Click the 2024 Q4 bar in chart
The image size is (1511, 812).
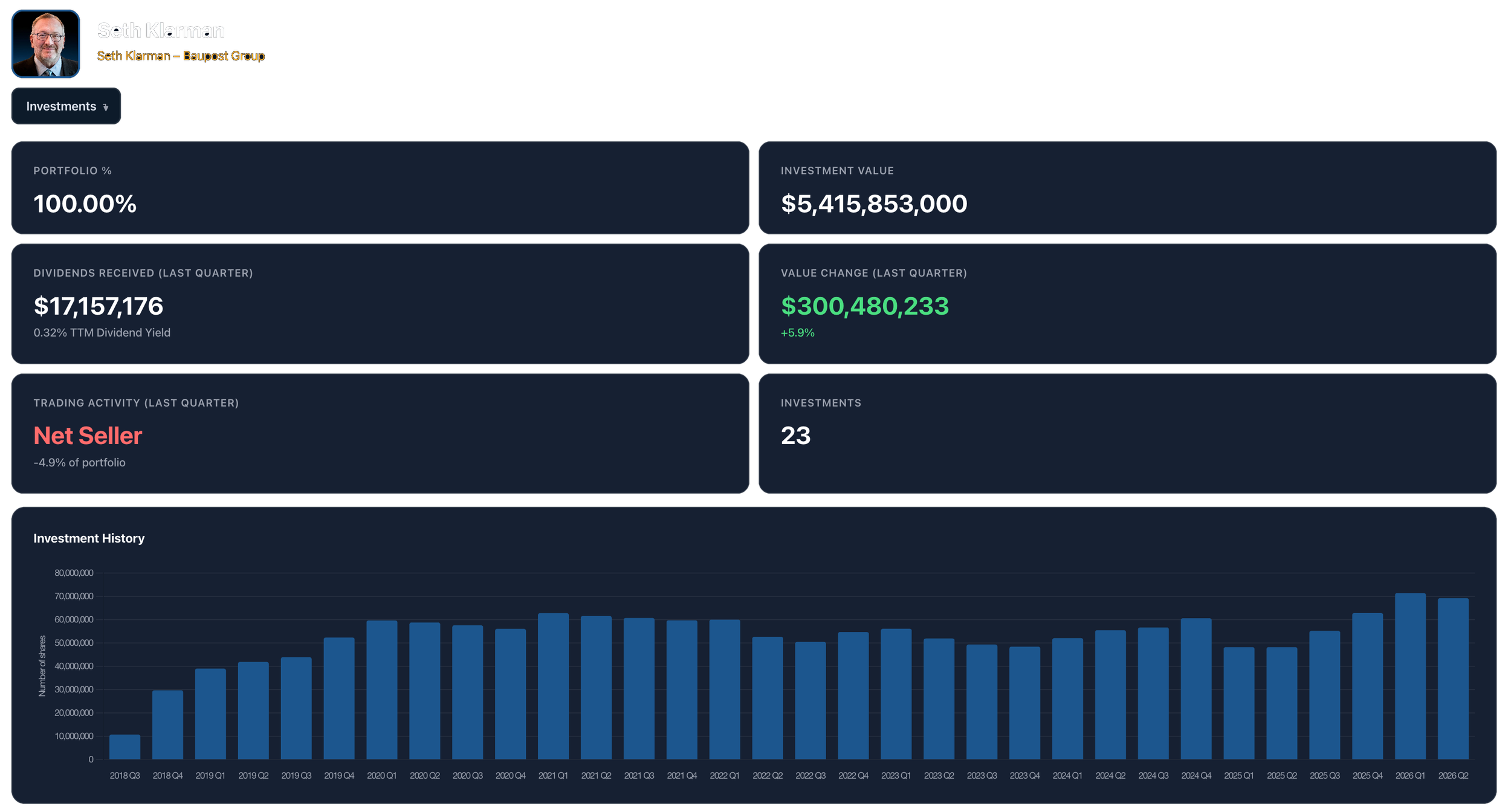pyautogui.click(x=1197, y=689)
